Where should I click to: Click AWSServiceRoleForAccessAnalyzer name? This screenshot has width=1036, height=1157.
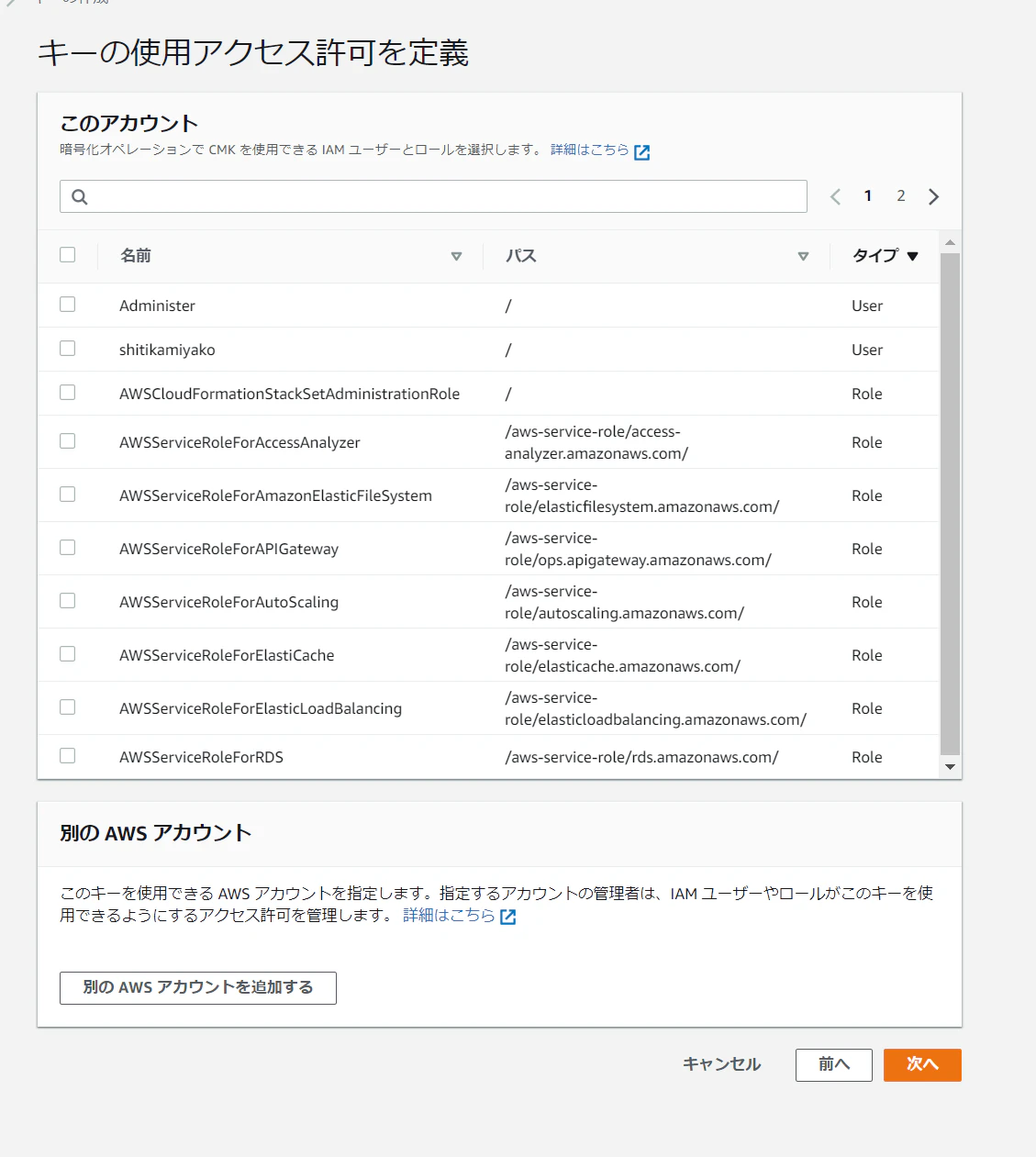coord(240,442)
